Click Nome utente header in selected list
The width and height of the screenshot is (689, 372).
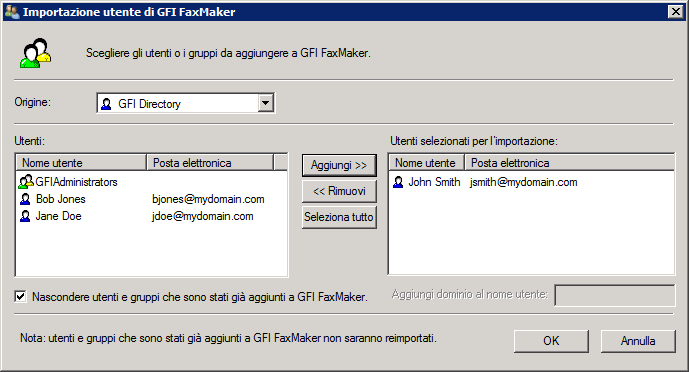[427, 163]
